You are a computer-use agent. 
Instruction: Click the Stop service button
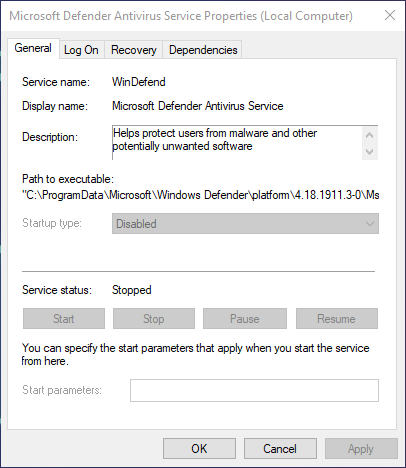(154, 319)
